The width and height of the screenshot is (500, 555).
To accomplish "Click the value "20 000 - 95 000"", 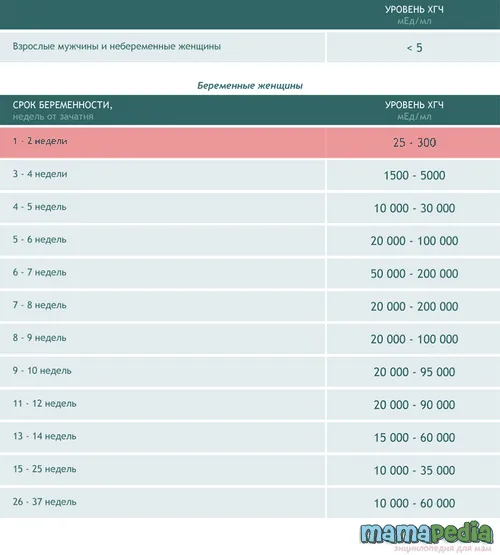I will click(x=414, y=372).
